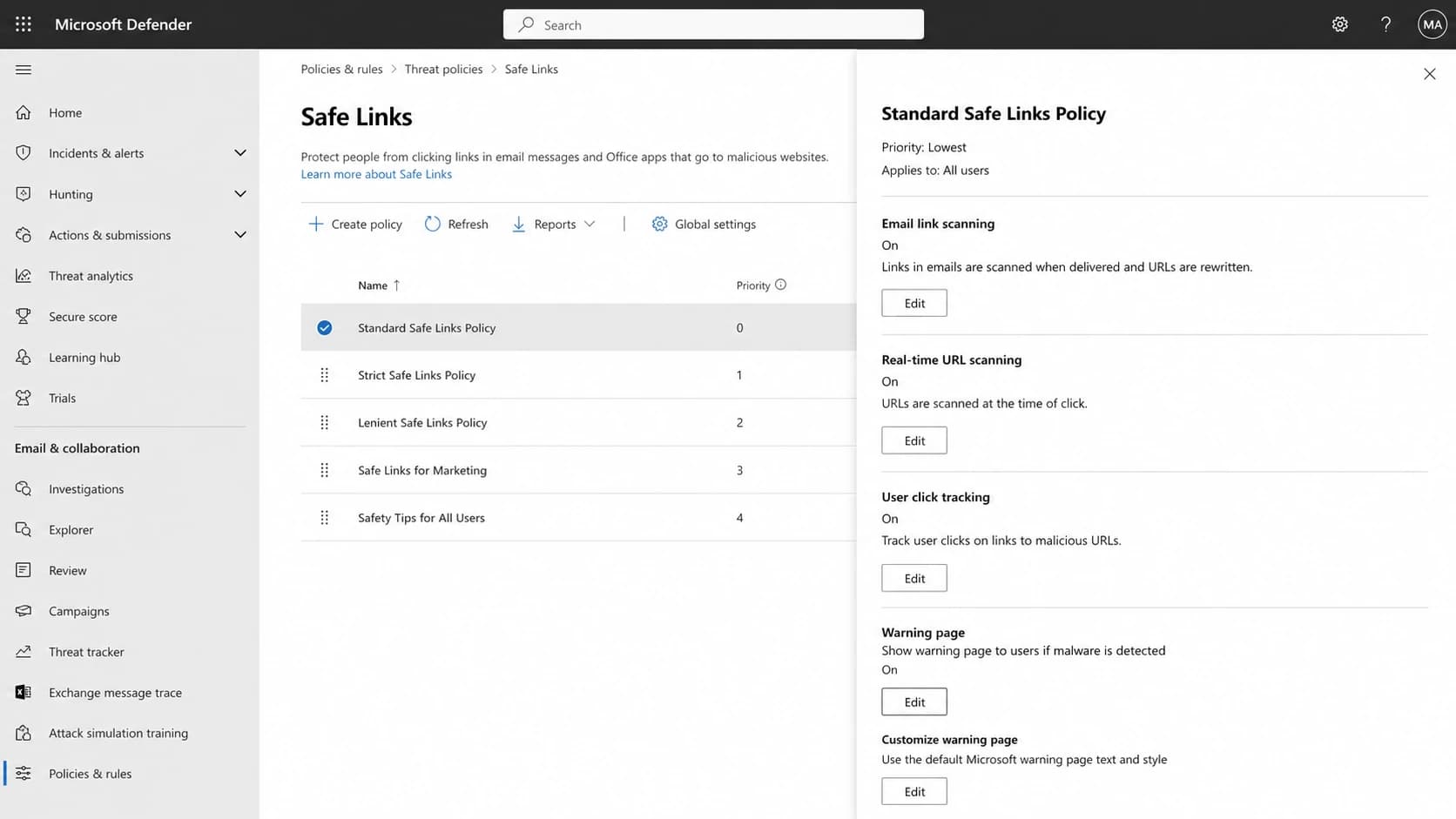Select Strict Safe Links Policy row
Image resolution: width=1456 pixels, height=819 pixels.
point(578,375)
